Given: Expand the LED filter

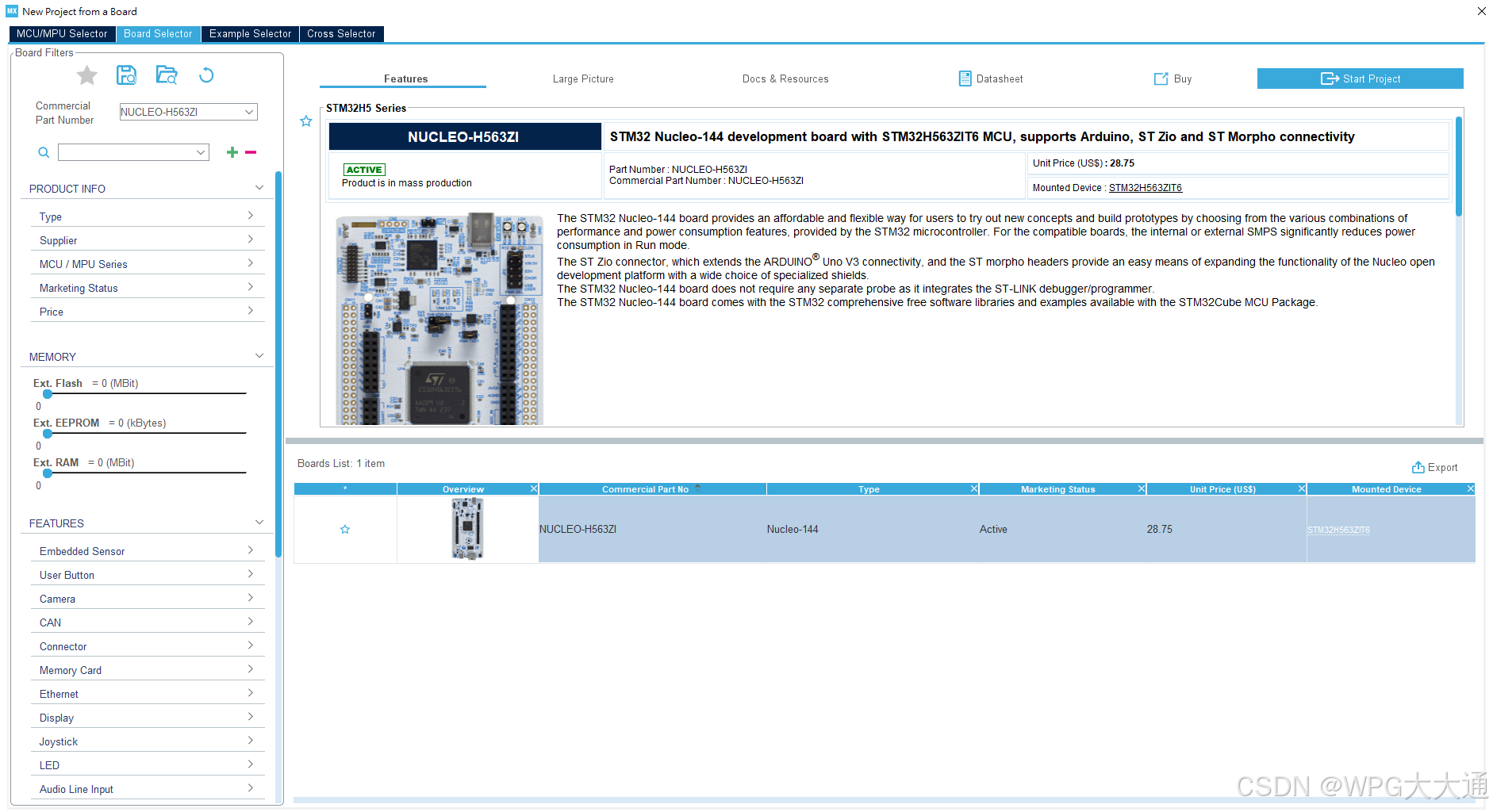Looking at the screenshot, I should pos(251,764).
